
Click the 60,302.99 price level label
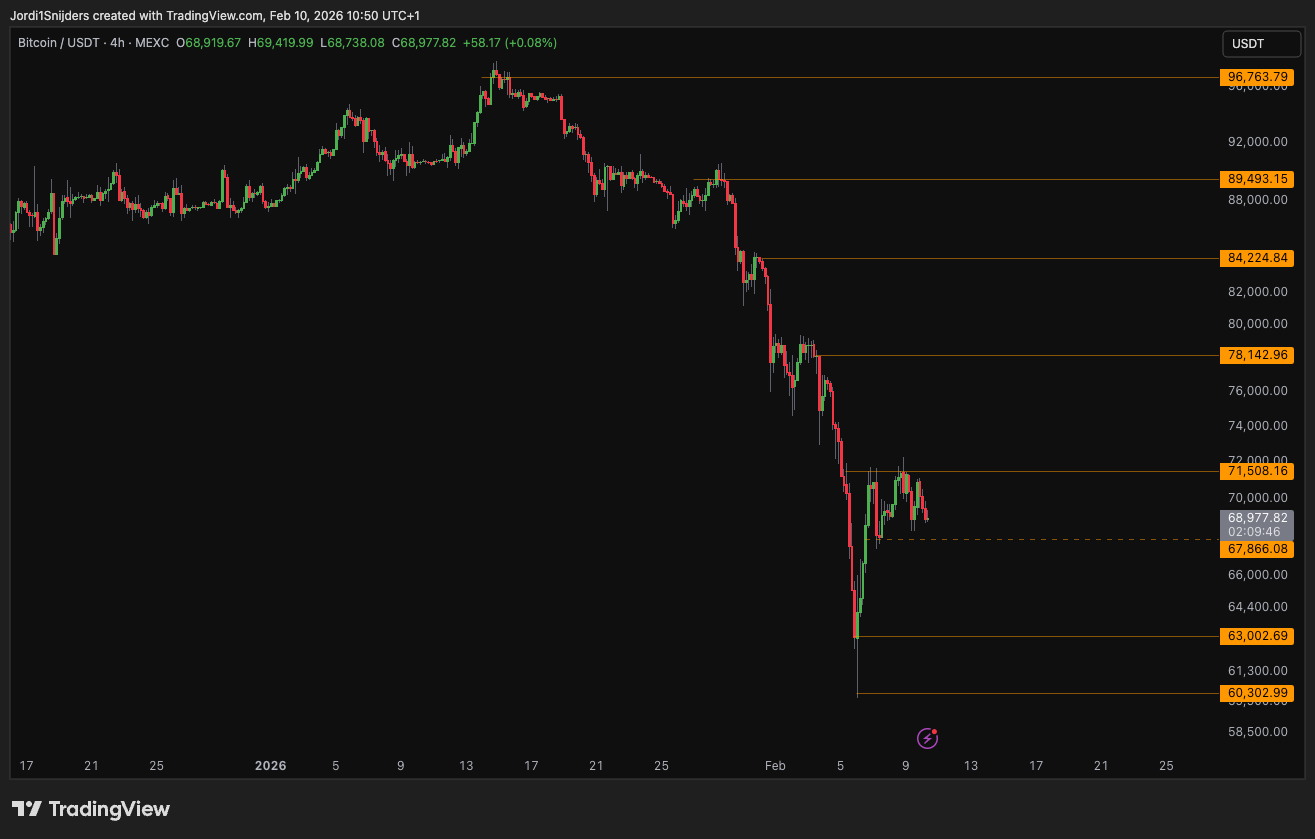[1256, 692]
